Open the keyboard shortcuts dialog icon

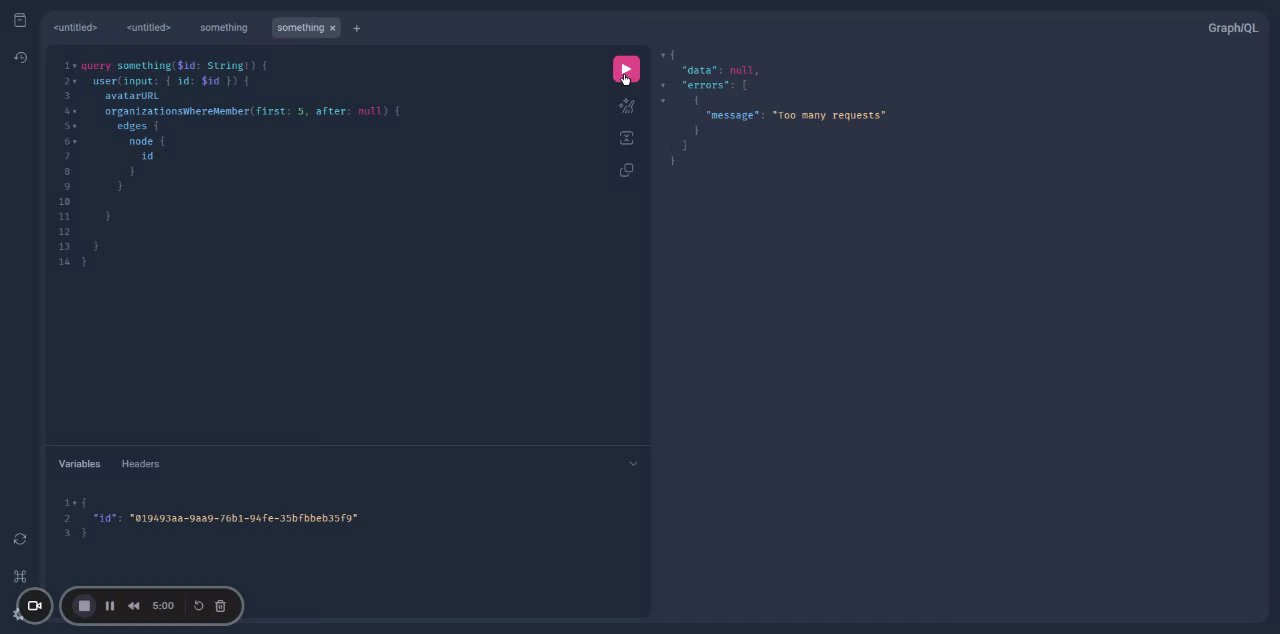(x=20, y=576)
